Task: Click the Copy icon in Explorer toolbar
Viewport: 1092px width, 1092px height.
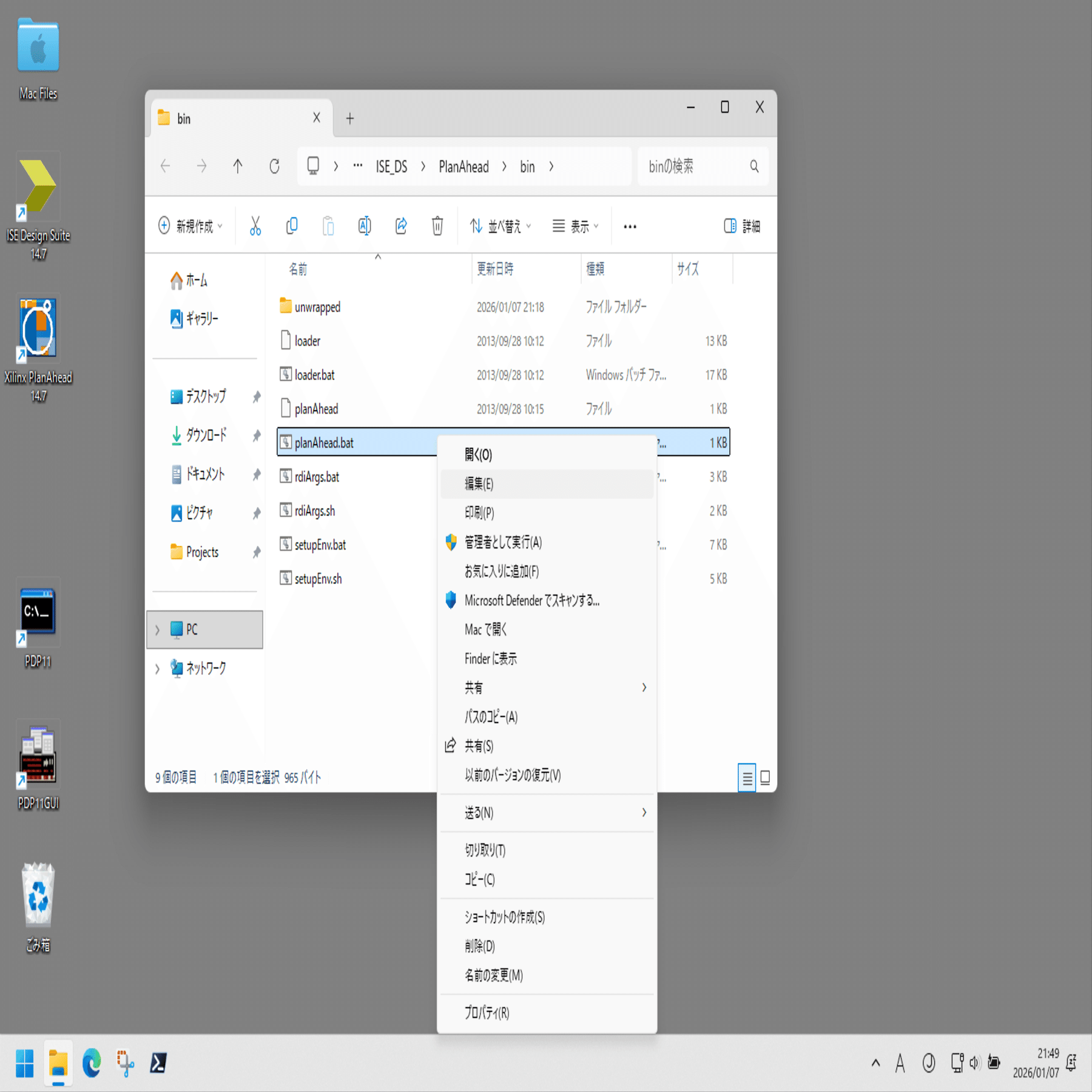Action: point(292,226)
